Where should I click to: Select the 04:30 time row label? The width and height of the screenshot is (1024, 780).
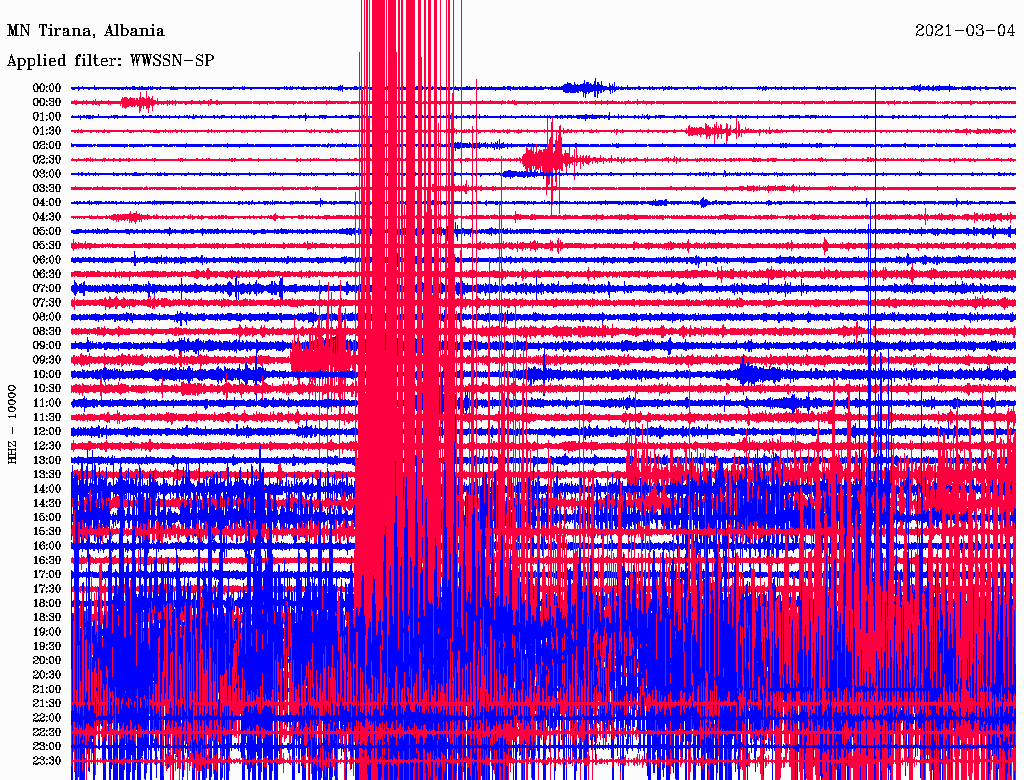coord(47,217)
